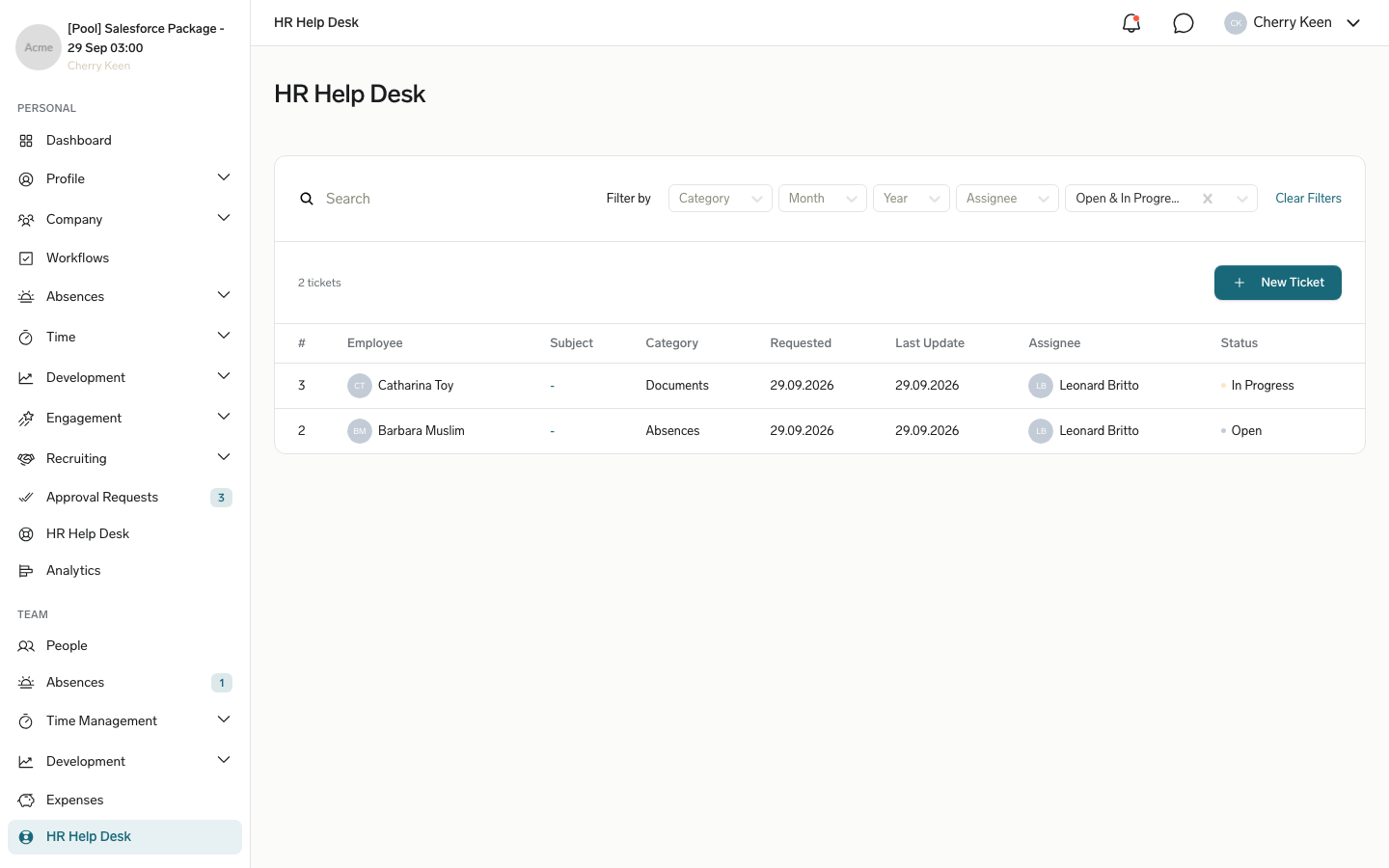Click the Open status of ticket 2

click(x=1246, y=431)
